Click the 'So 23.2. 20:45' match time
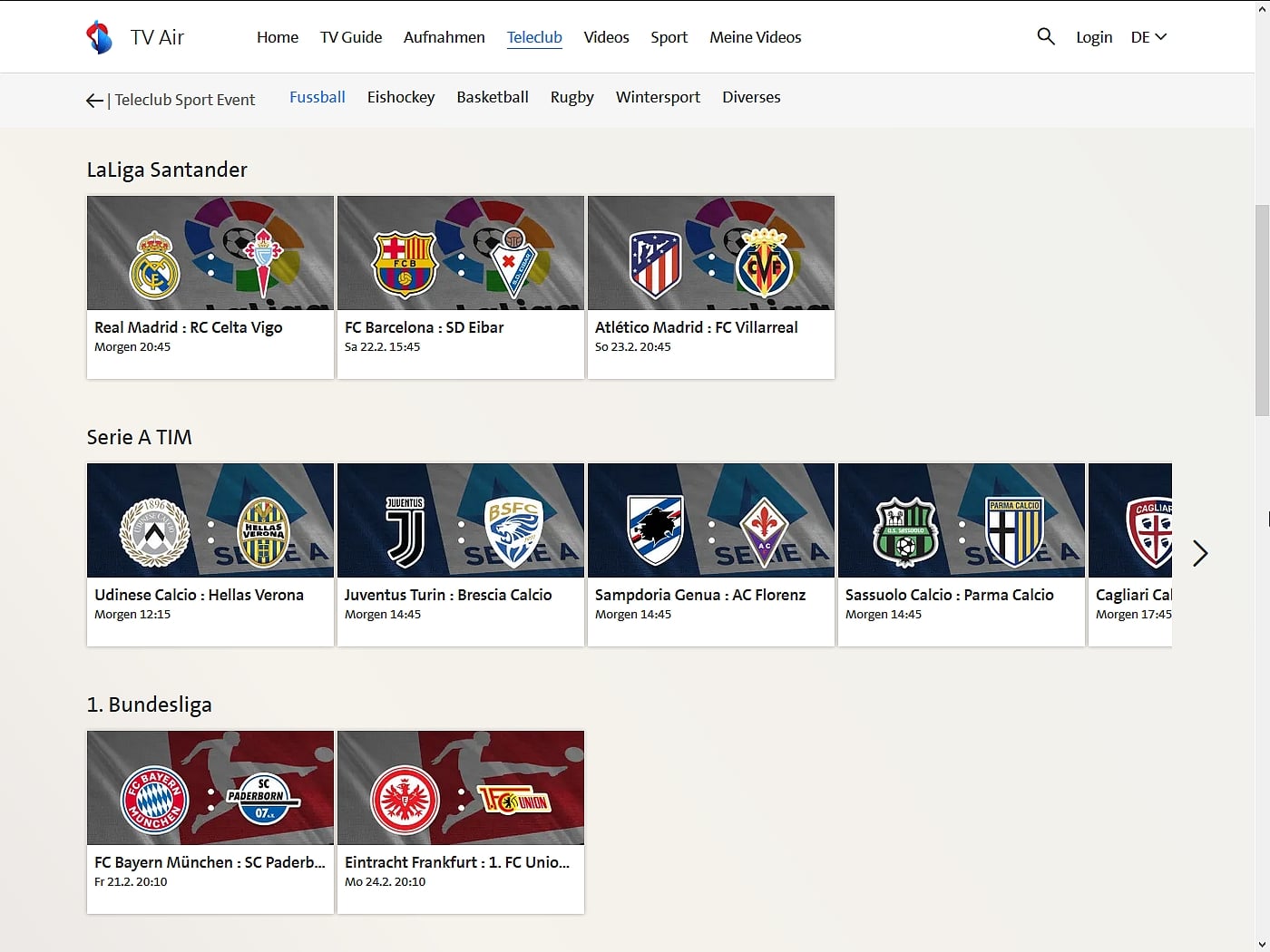Viewport: 1270px width, 952px height. (x=633, y=347)
